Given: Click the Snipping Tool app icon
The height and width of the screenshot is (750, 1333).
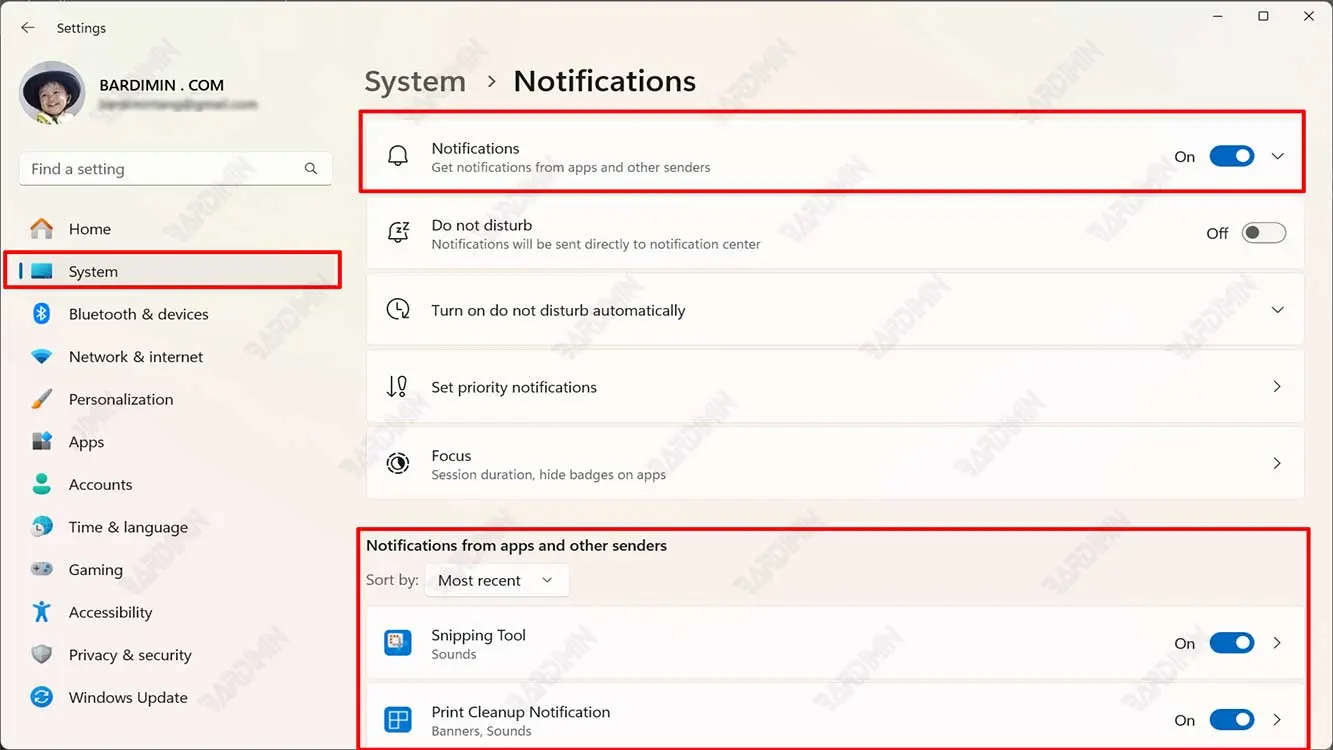Looking at the screenshot, I should (398, 643).
